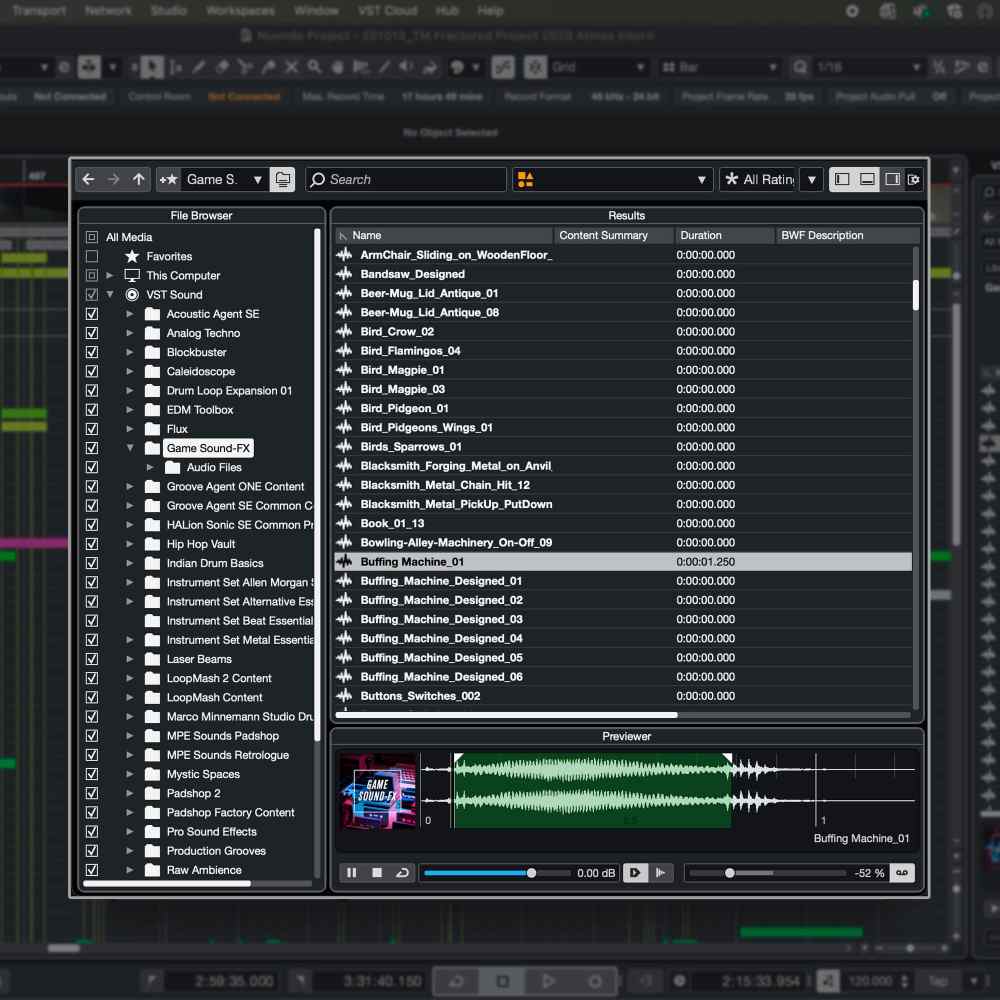The image size is (1000, 1000).
Task: Click the Game Sound-FX artwork thumbnail
Action: click(x=377, y=791)
